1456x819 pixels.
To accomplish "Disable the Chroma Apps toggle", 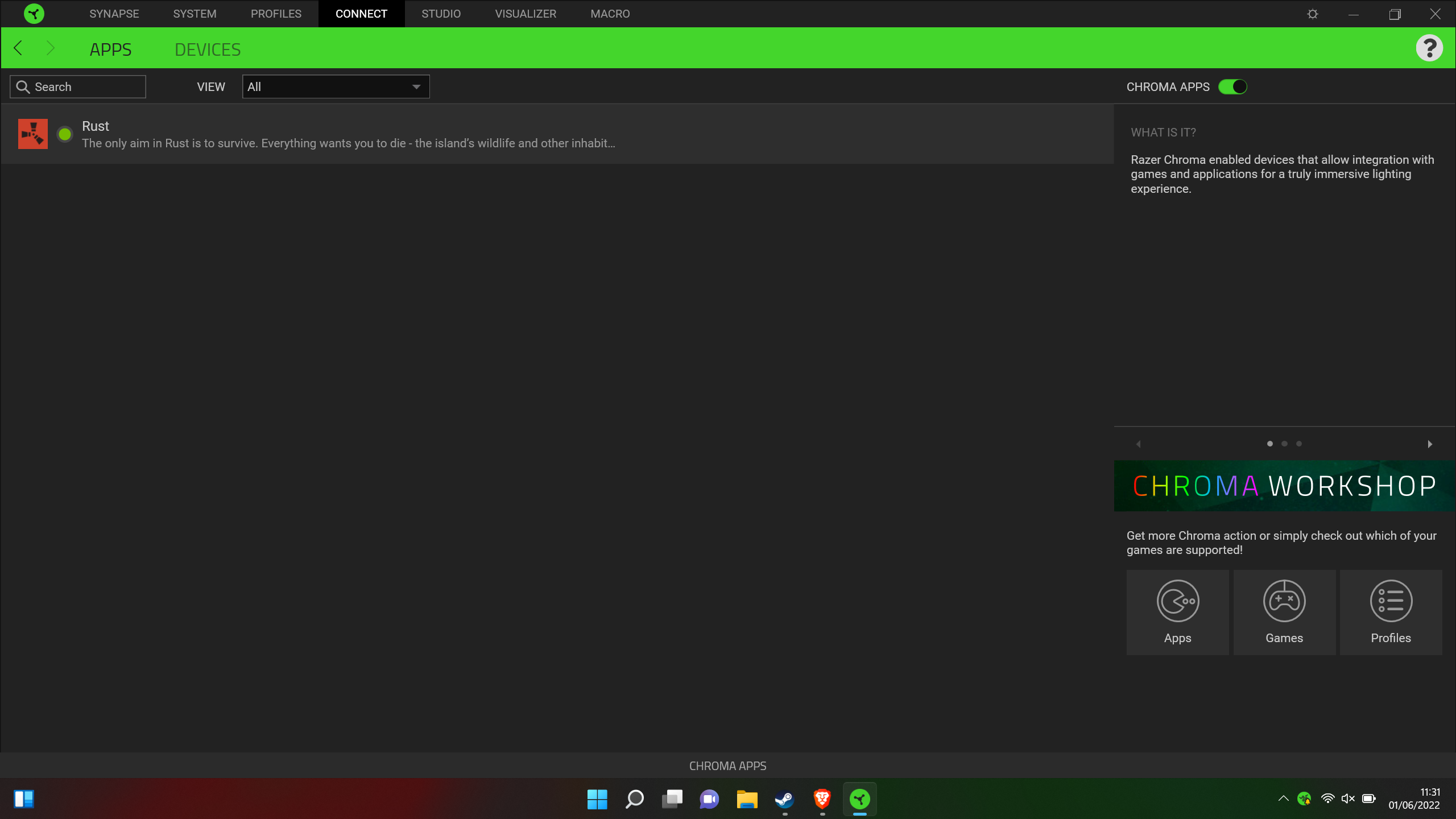I will pos(1232,86).
